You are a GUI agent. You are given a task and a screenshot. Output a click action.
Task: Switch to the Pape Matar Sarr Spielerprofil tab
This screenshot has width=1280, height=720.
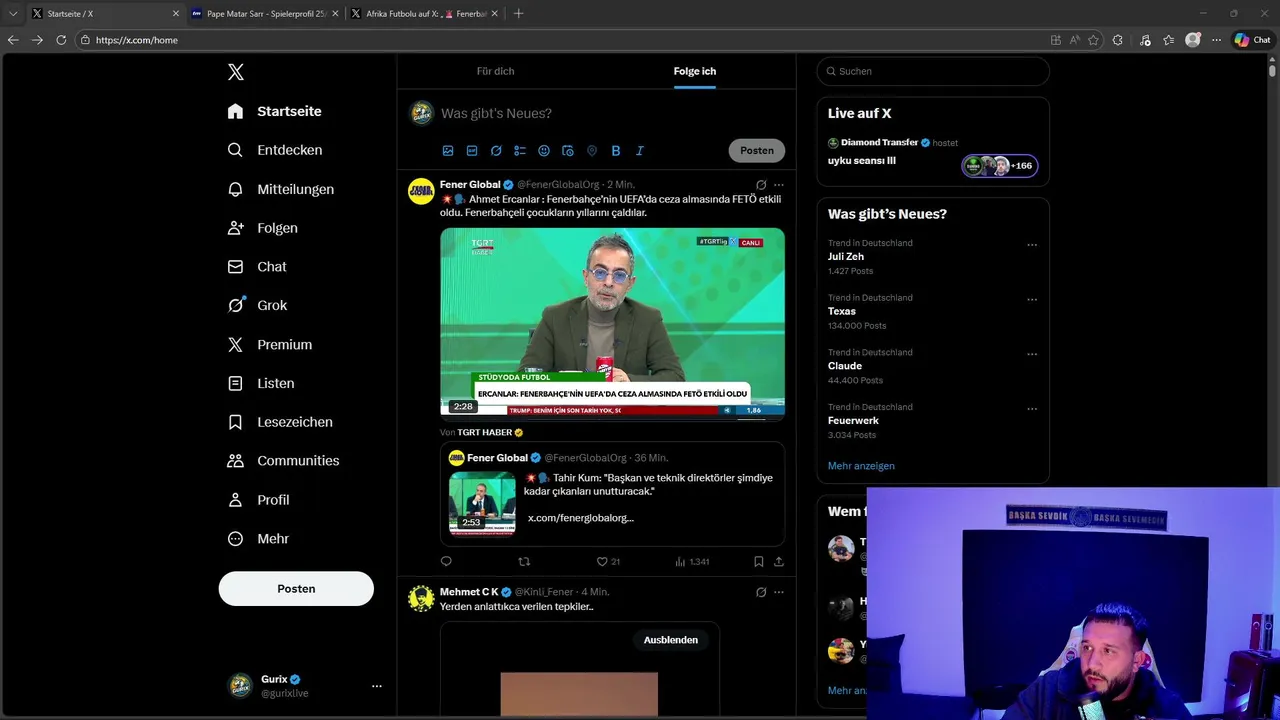266,14
